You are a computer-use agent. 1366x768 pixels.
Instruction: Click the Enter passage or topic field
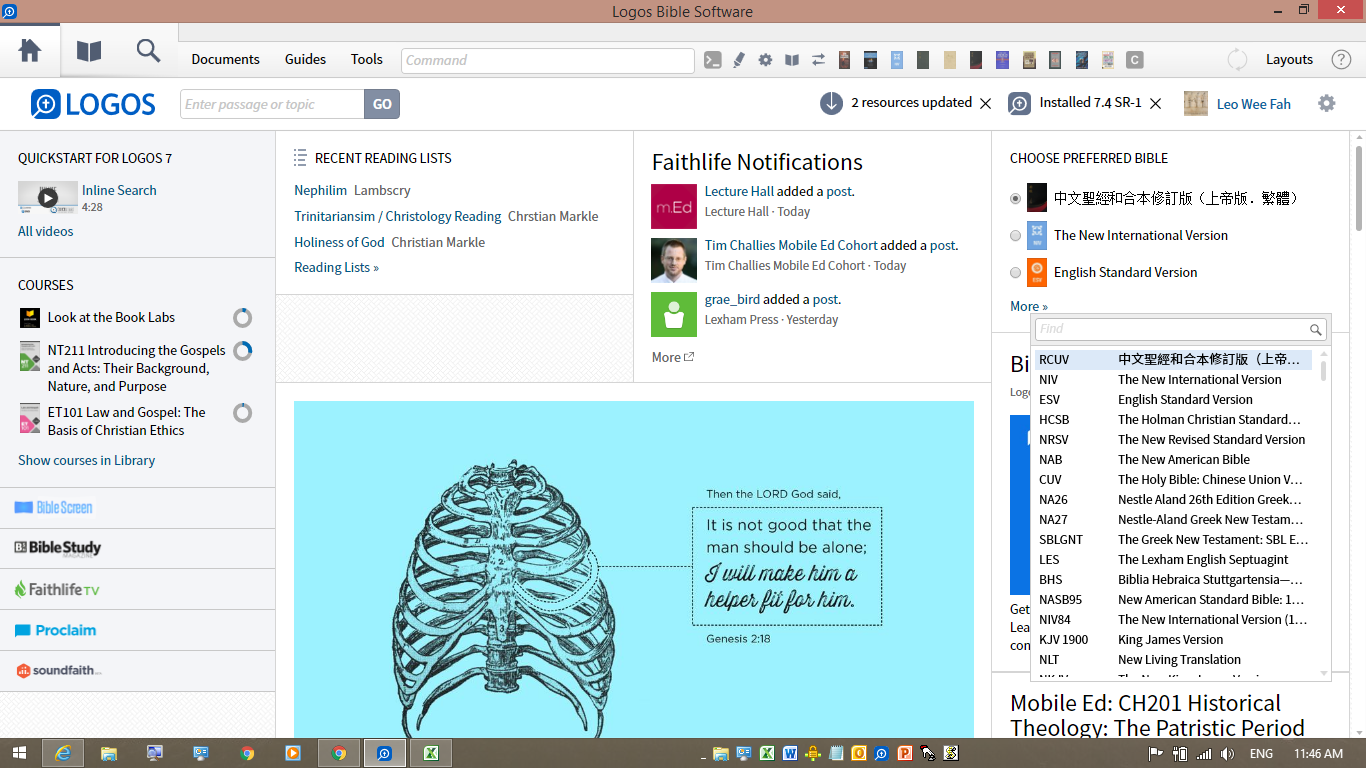point(272,104)
